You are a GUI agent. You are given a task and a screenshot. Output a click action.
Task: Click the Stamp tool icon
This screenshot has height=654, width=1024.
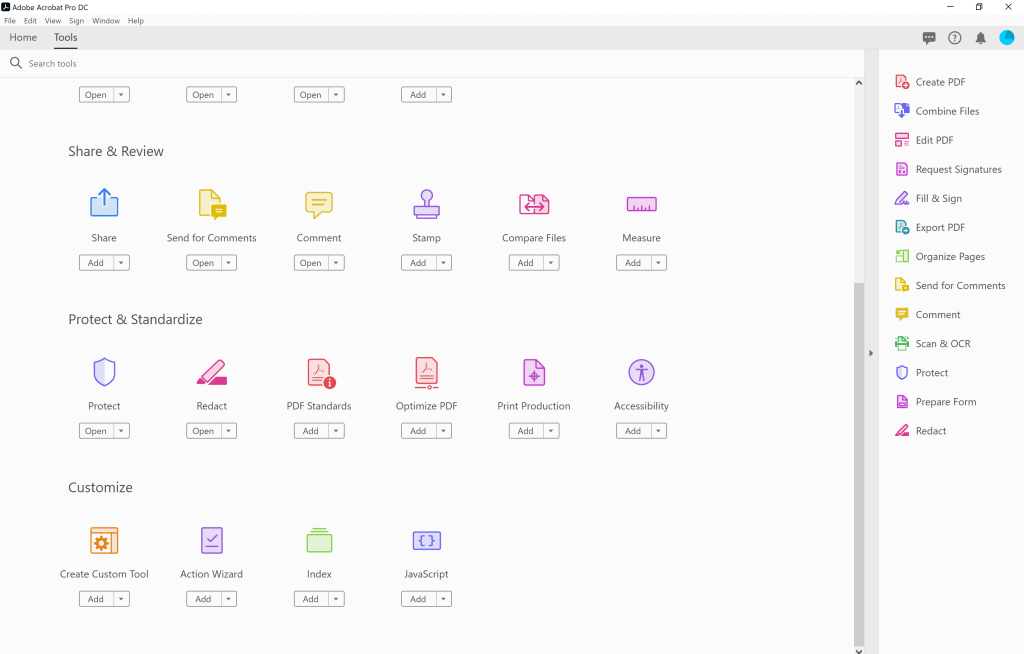coord(426,204)
